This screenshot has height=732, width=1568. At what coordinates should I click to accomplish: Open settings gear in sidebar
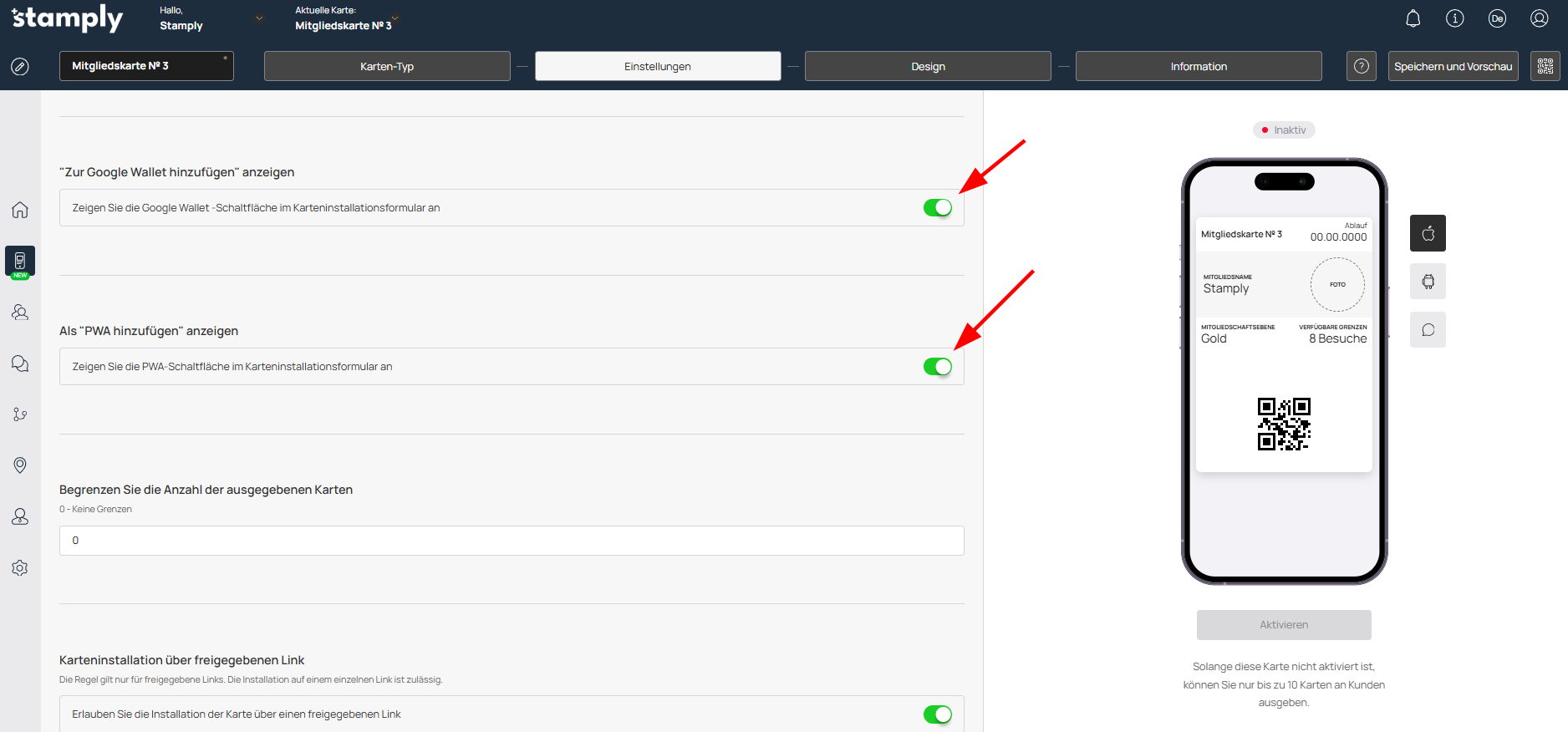point(20,568)
